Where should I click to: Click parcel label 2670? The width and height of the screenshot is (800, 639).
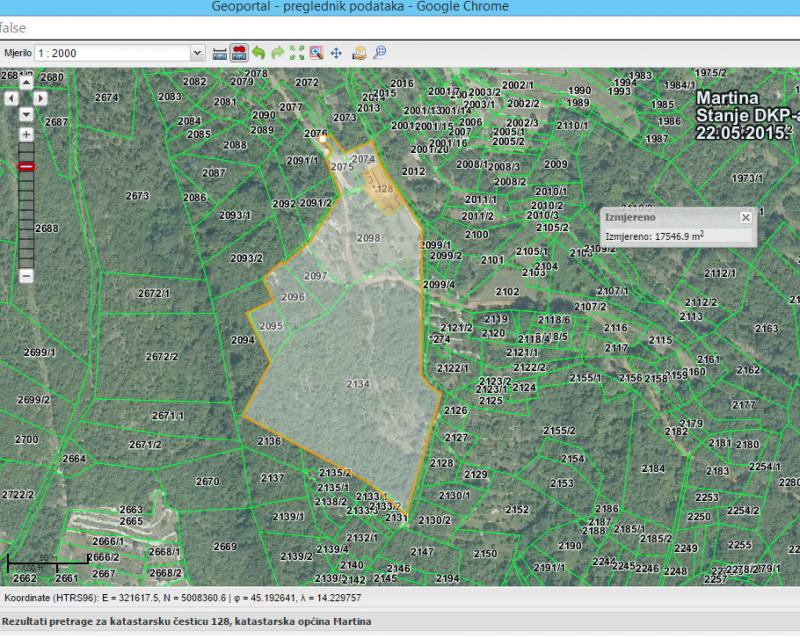pos(207,481)
